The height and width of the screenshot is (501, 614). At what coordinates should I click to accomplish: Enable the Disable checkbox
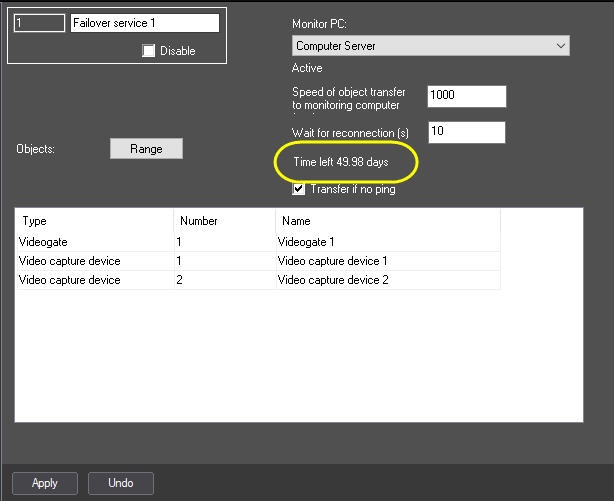[149, 51]
